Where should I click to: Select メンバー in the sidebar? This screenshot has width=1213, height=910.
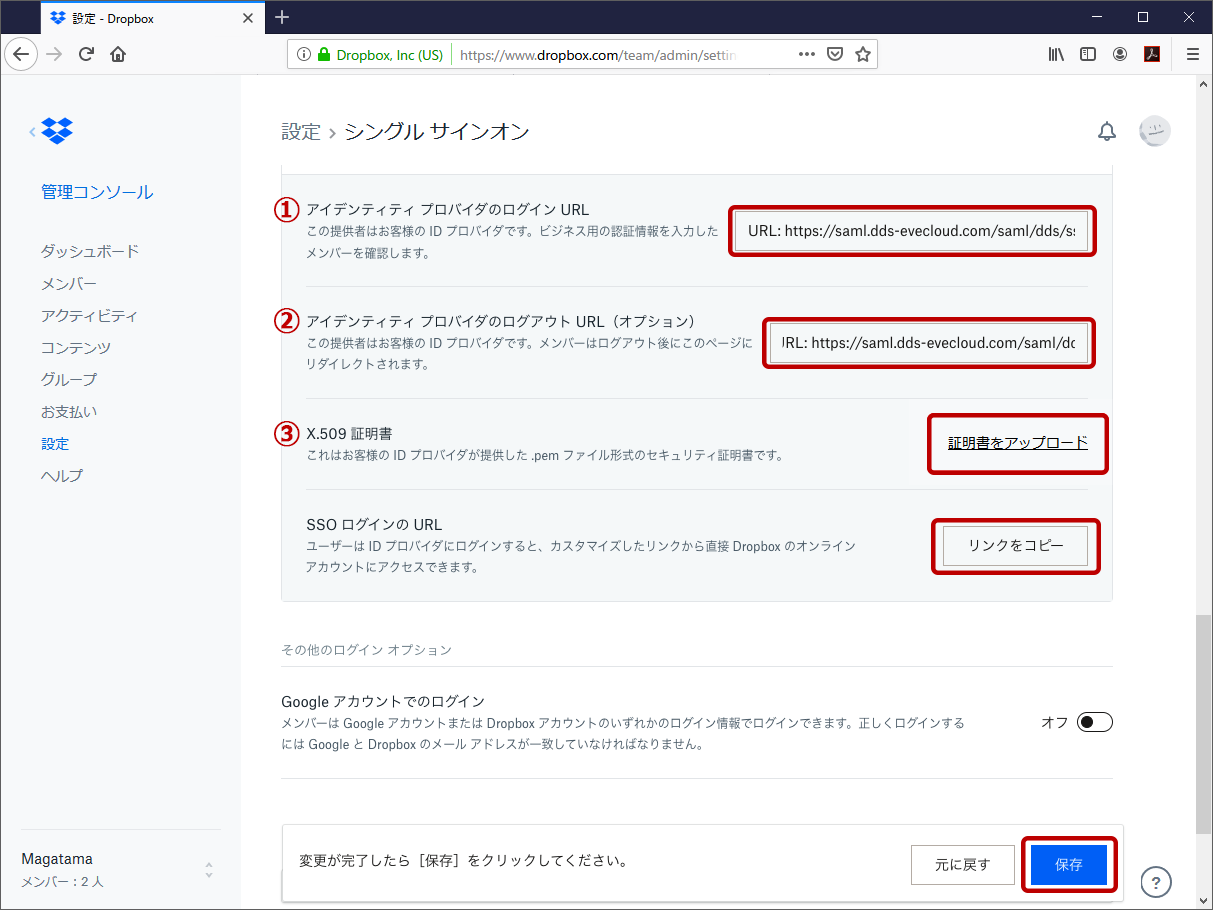[x=69, y=283]
